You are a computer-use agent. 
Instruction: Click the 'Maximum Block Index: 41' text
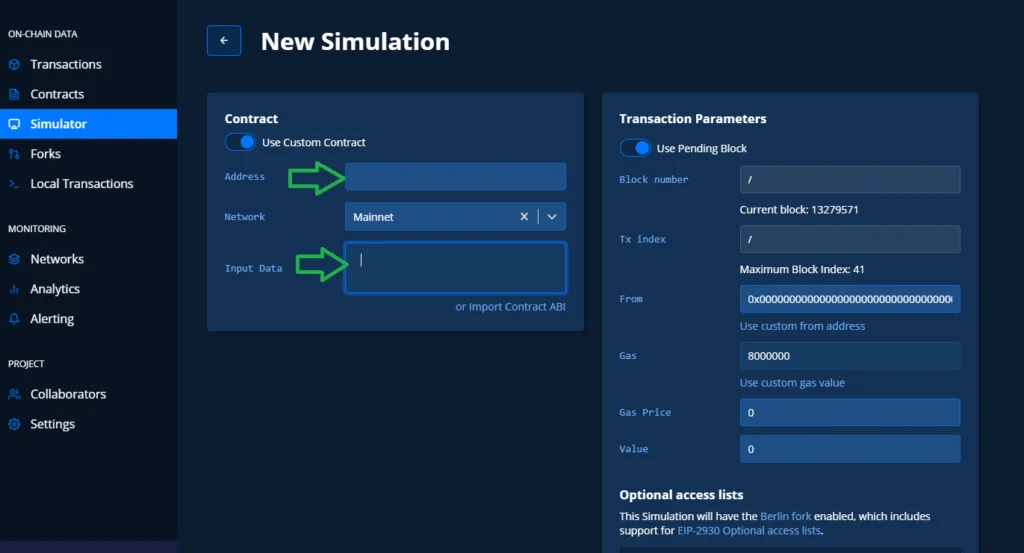coord(801,269)
